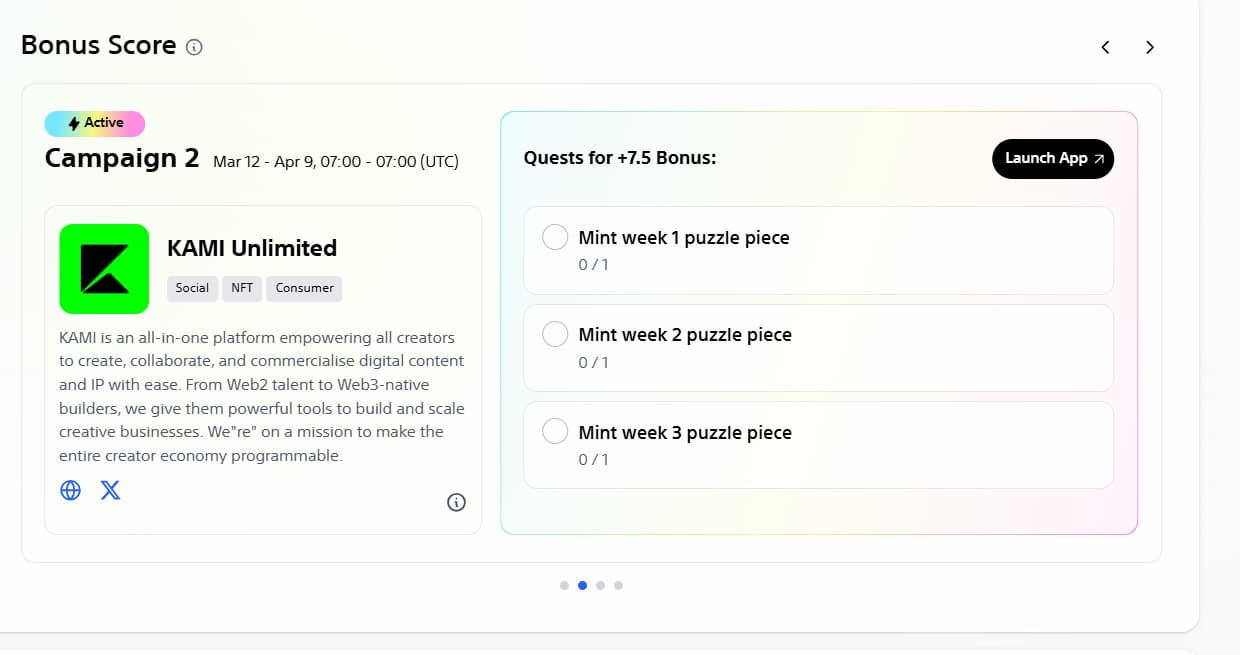Image resolution: width=1240 pixels, height=655 pixels.
Task: Click the KAMI card info icon
Action: [456, 502]
